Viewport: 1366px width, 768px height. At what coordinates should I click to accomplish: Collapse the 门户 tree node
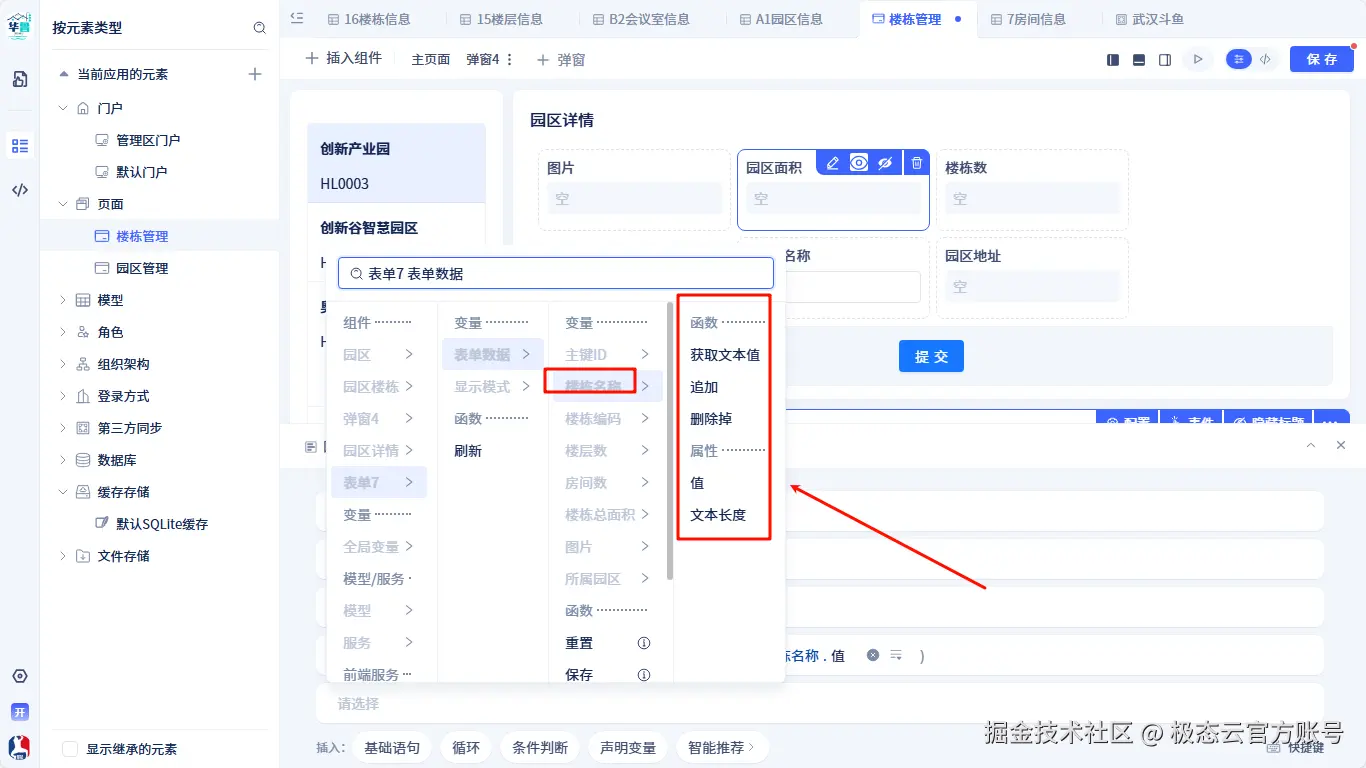[63, 108]
